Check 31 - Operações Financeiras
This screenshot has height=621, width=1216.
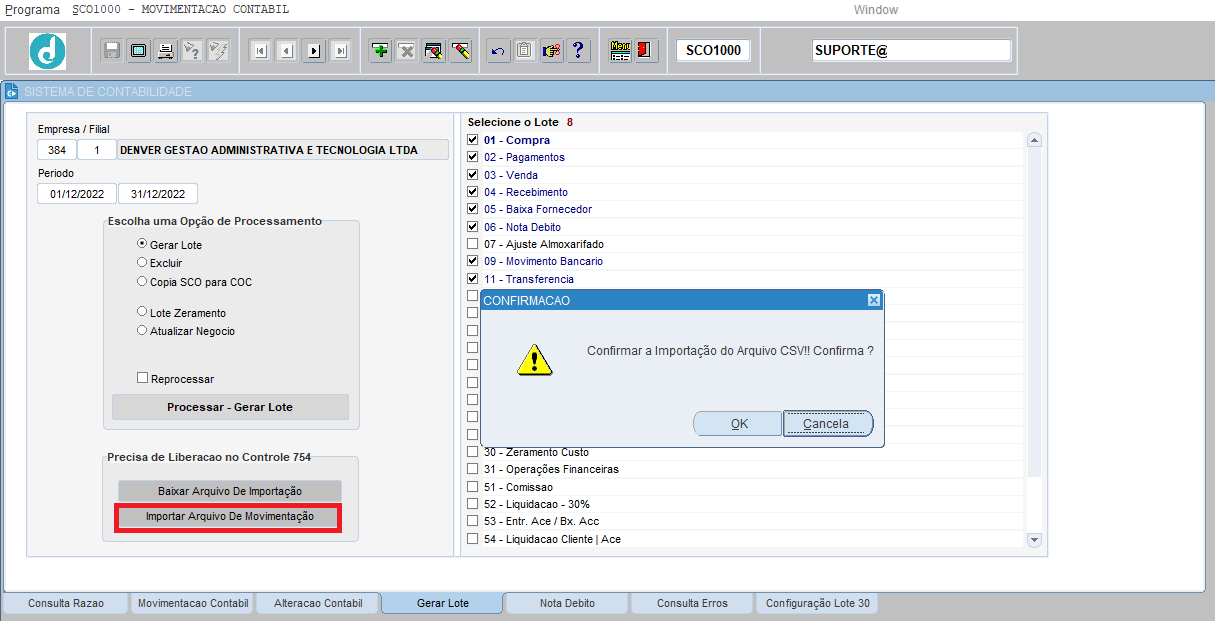473,469
